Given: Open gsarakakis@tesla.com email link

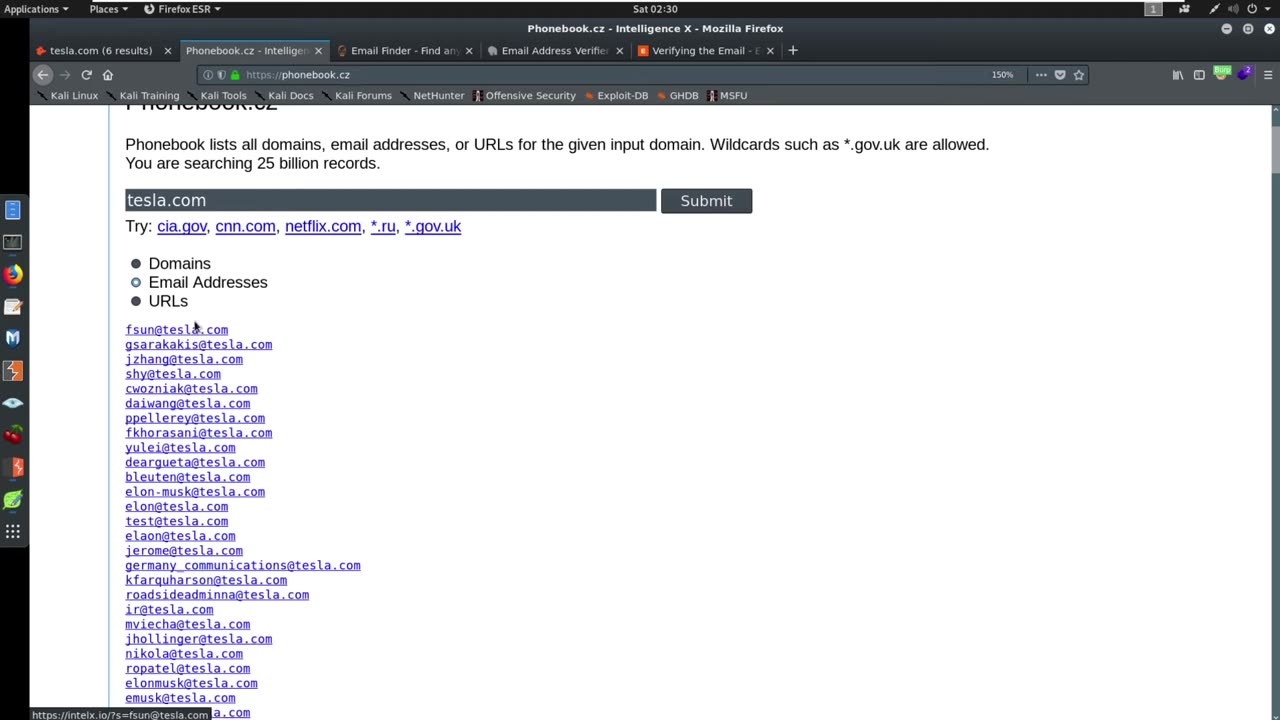Looking at the screenshot, I should [198, 345].
